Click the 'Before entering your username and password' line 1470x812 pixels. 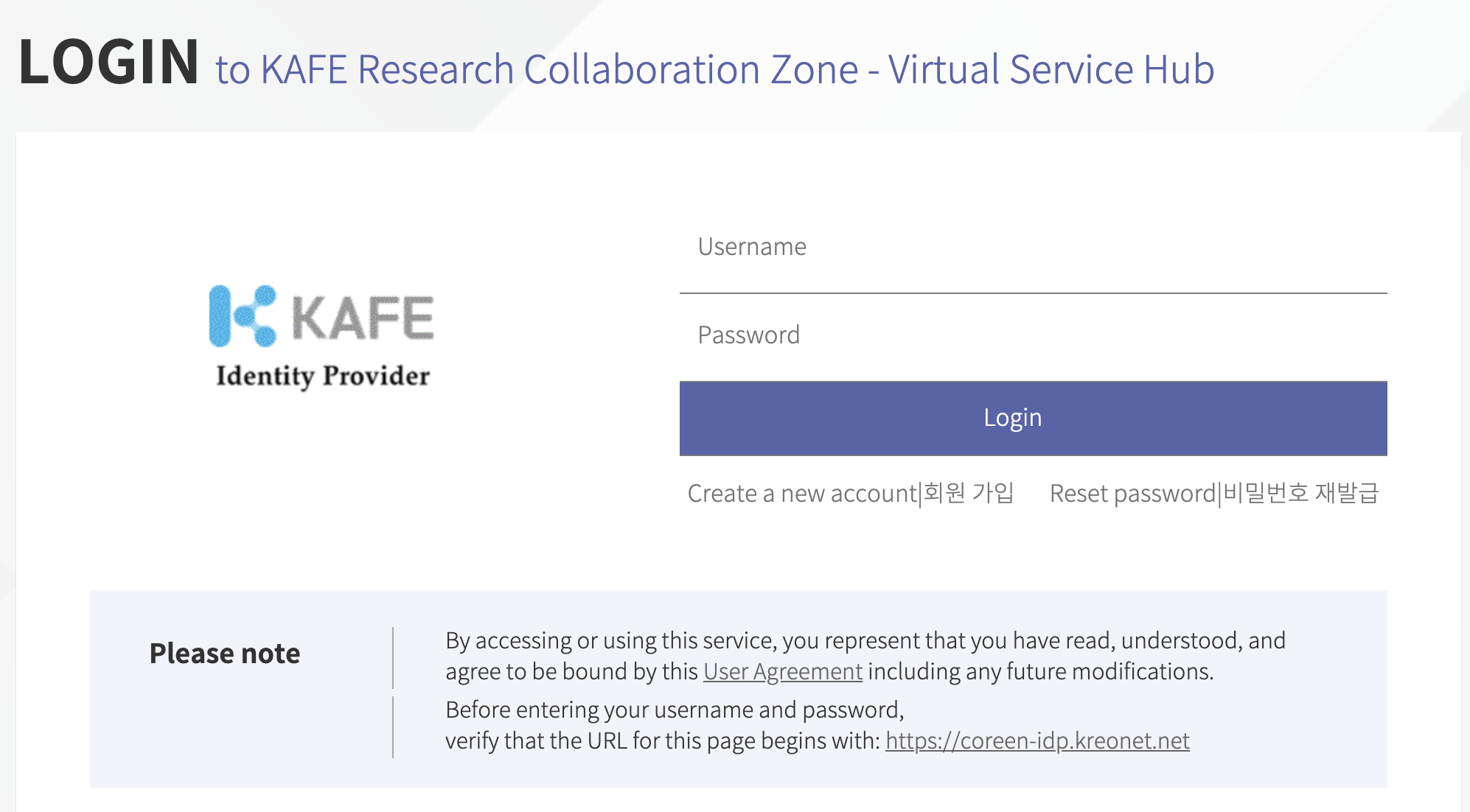tap(675, 710)
